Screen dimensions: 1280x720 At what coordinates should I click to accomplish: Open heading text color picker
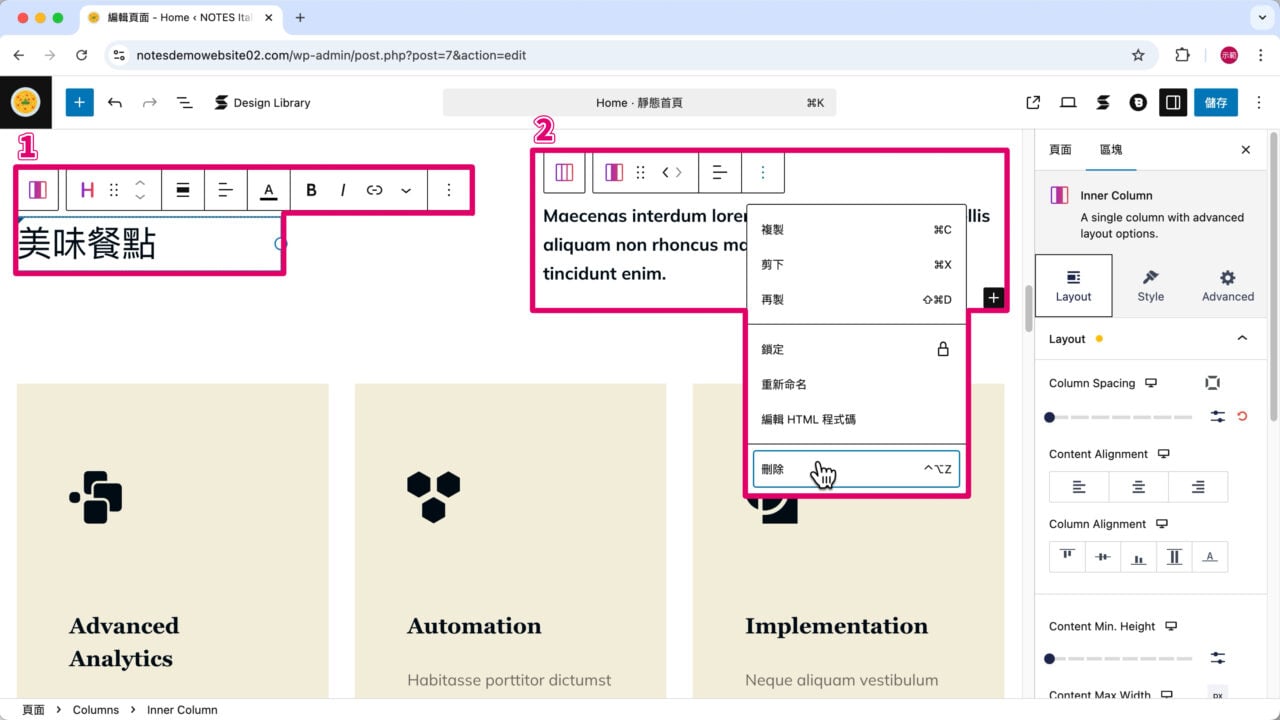point(268,189)
